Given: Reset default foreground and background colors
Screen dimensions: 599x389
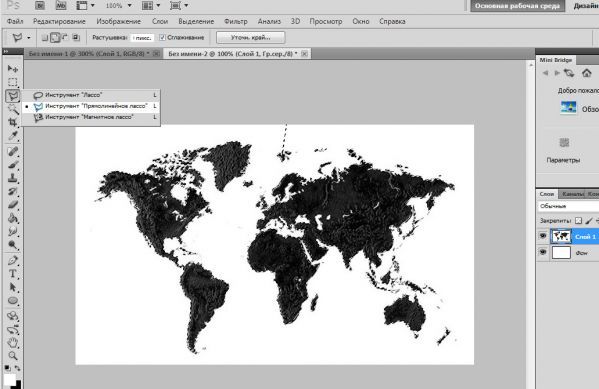Looking at the screenshot, I should click(x=7, y=368).
